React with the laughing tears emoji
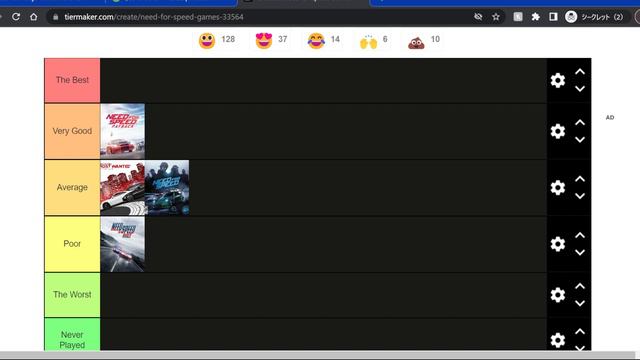640x360 pixels. (316, 41)
